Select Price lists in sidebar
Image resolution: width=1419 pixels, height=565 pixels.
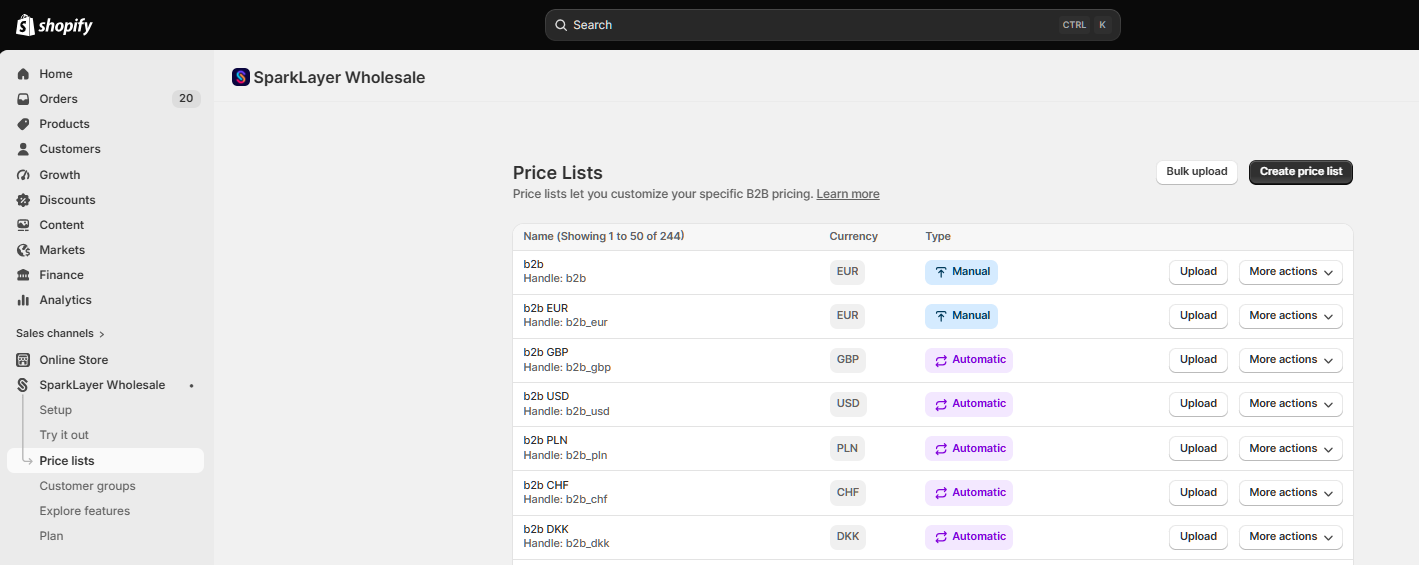105,461
